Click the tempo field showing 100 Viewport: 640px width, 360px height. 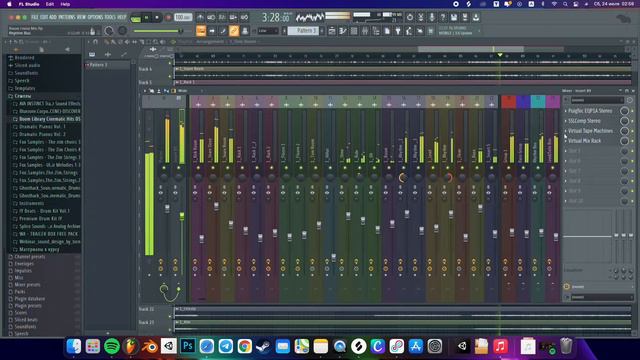183,18
